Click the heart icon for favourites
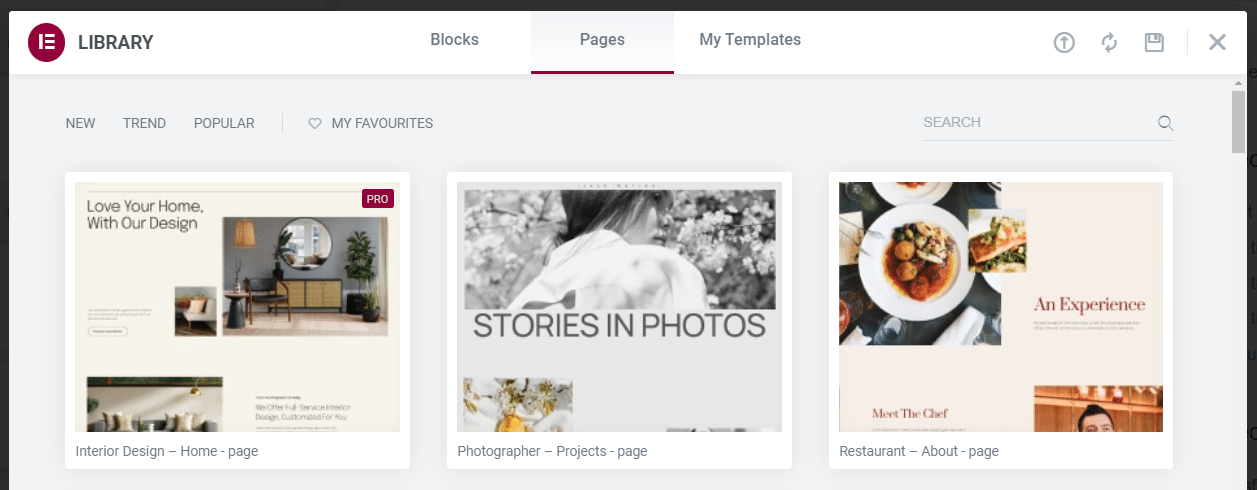 (314, 124)
